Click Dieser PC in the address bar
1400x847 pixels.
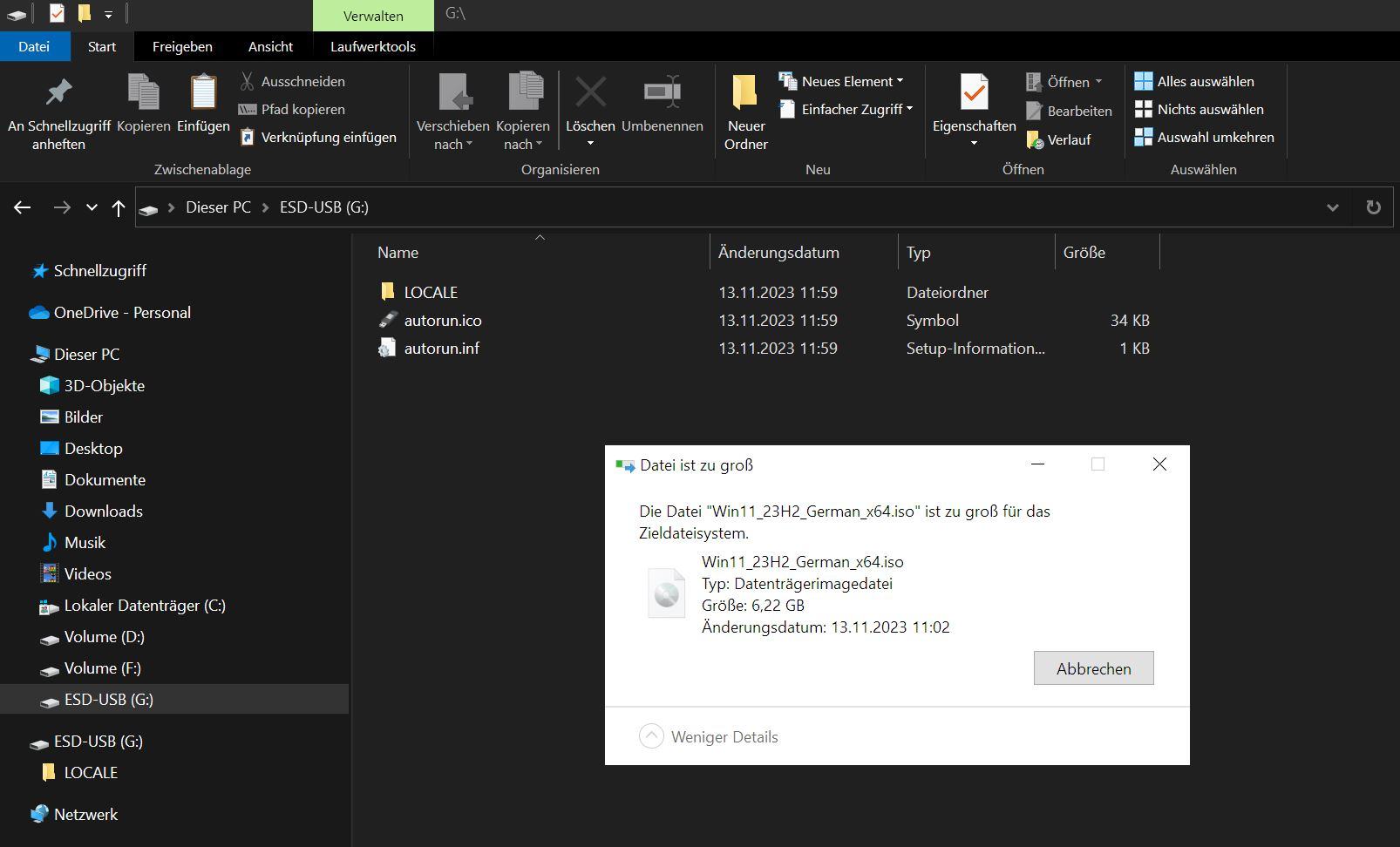(x=218, y=207)
